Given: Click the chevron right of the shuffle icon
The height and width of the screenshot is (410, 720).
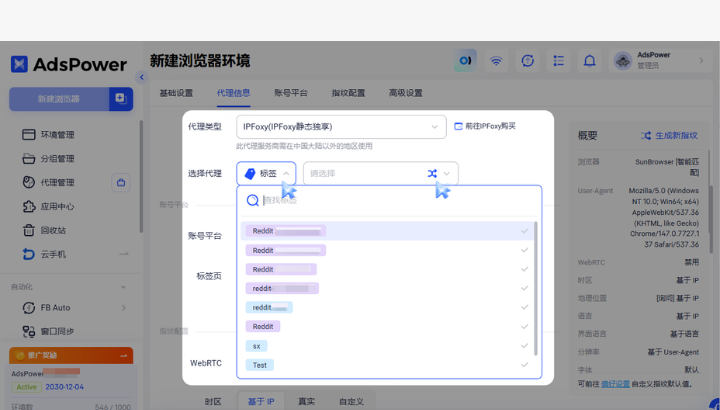Looking at the screenshot, I should pyautogui.click(x=446, y=174).
